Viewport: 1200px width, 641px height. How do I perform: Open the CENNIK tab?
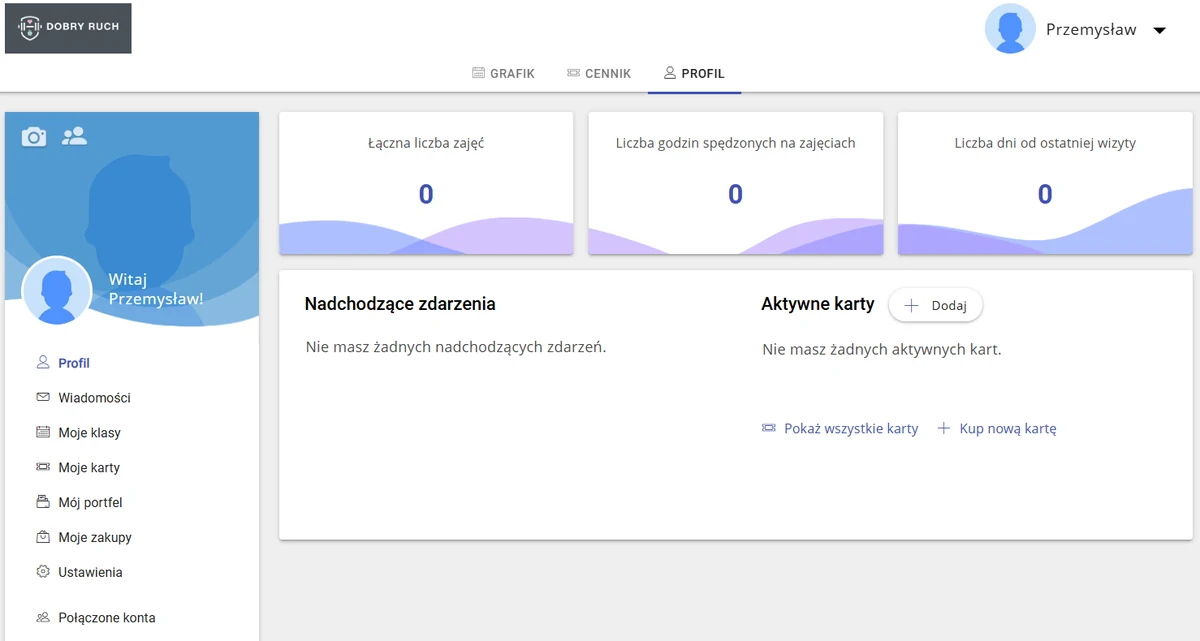pos(599,73)
